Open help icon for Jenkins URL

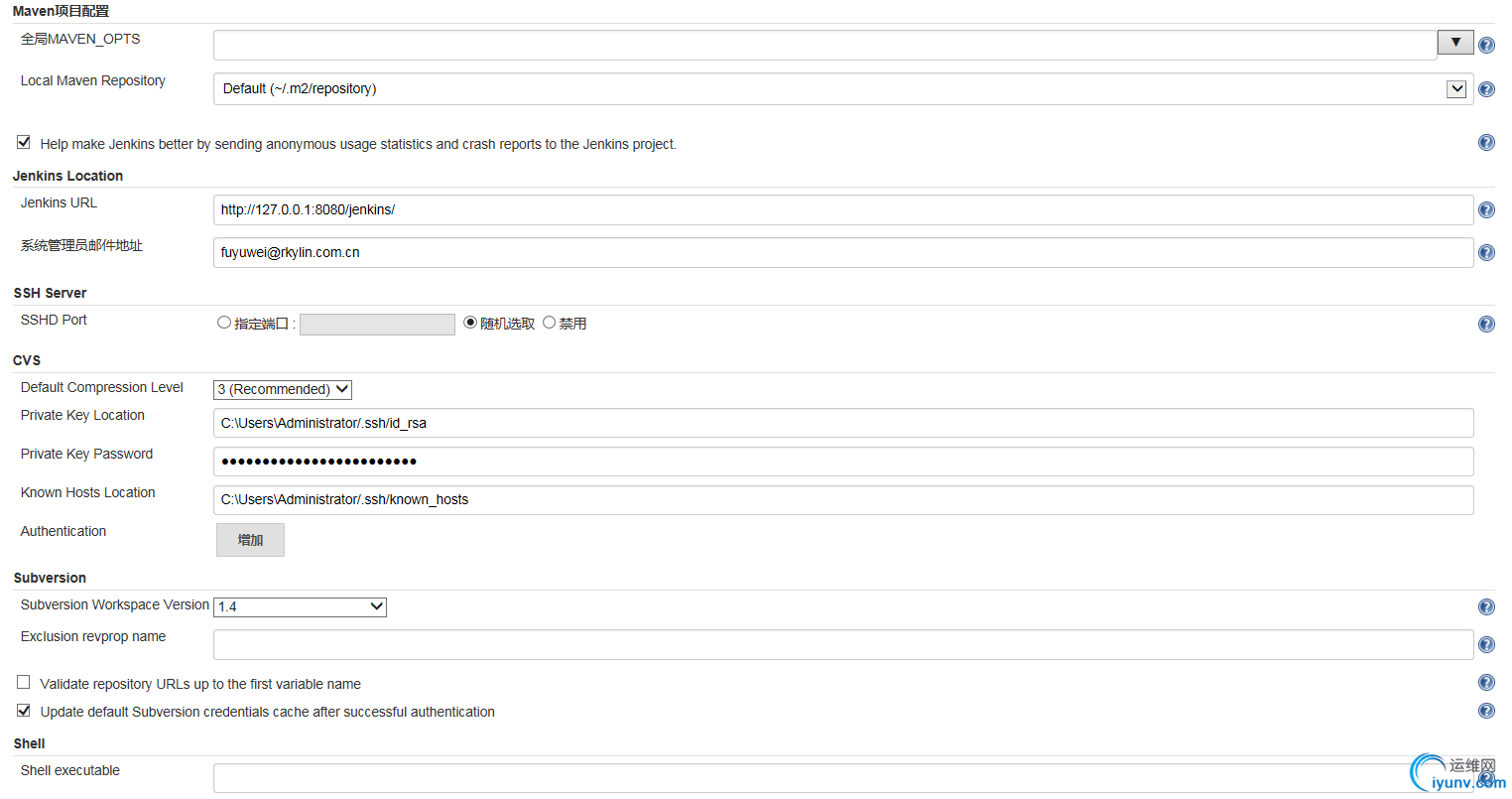click(1486, 209)
